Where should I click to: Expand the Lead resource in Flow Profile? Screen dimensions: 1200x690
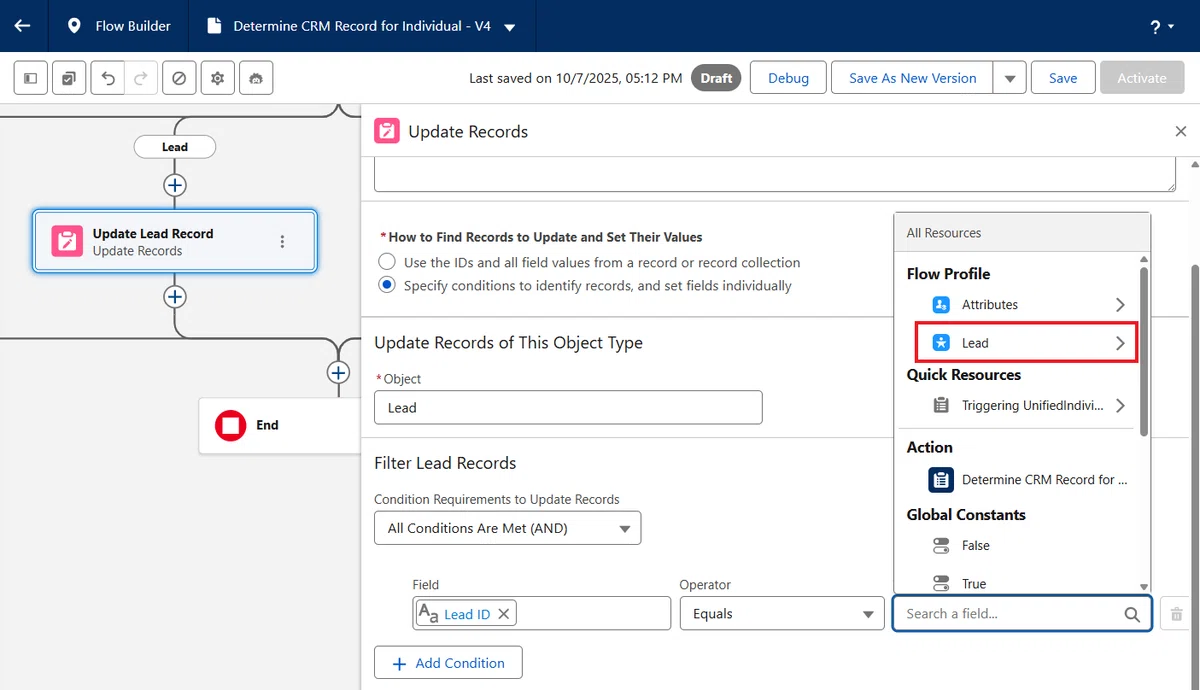(1120, 343)
